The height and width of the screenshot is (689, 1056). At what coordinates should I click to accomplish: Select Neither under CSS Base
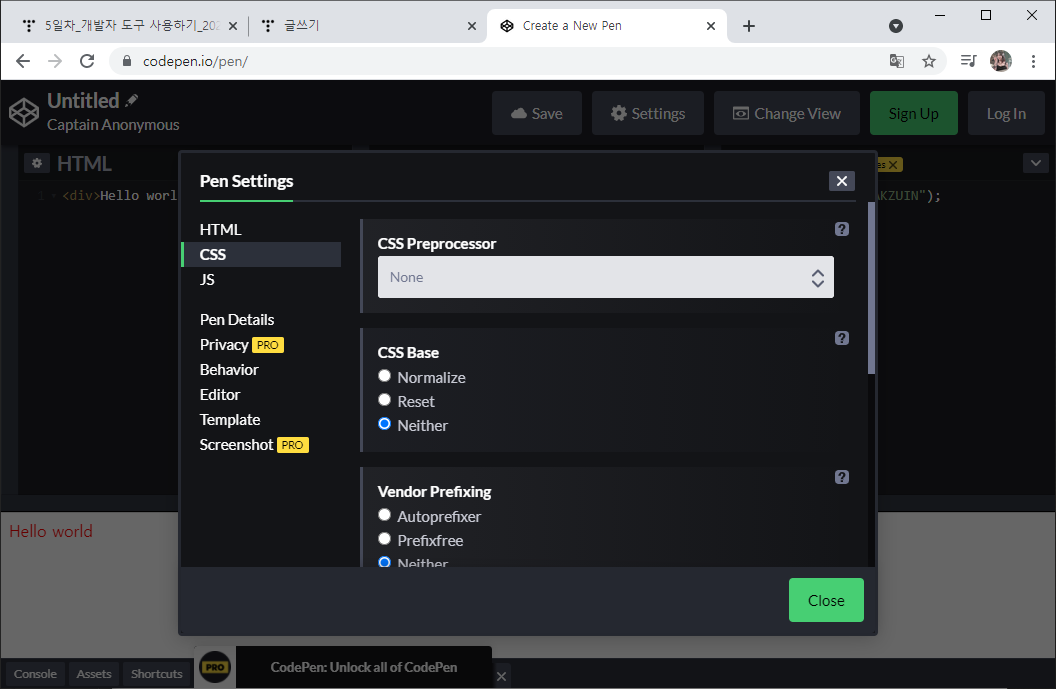point(385,424)
